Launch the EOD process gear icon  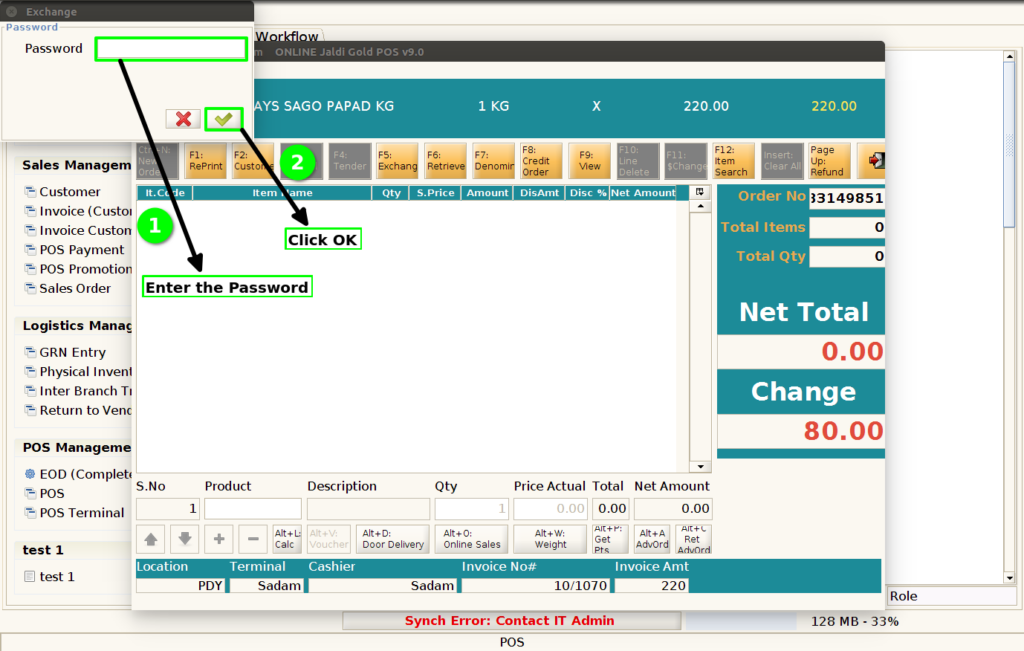30,474
